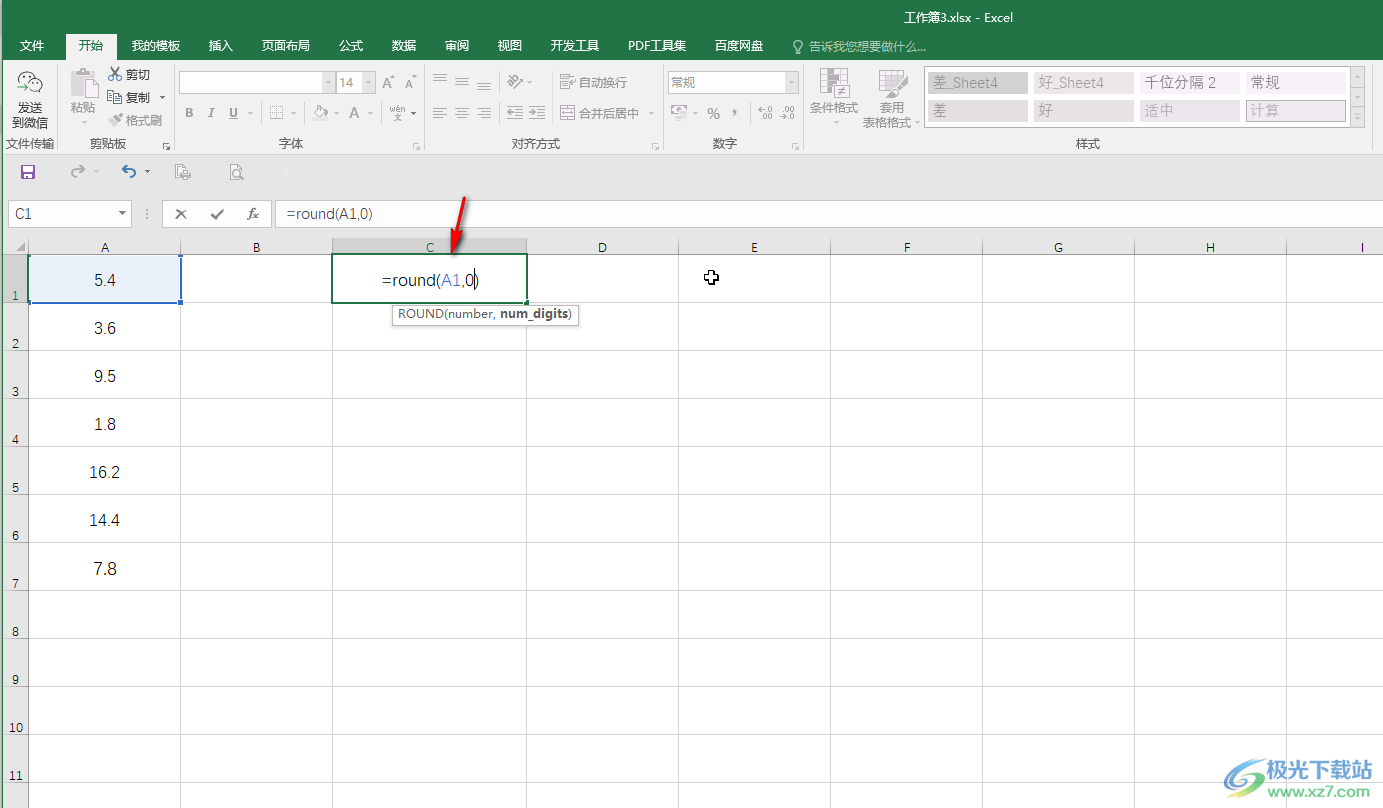The image size is (1383, 808).
Task: Apply the 适中 cell style
Action: pos(1190,111)
